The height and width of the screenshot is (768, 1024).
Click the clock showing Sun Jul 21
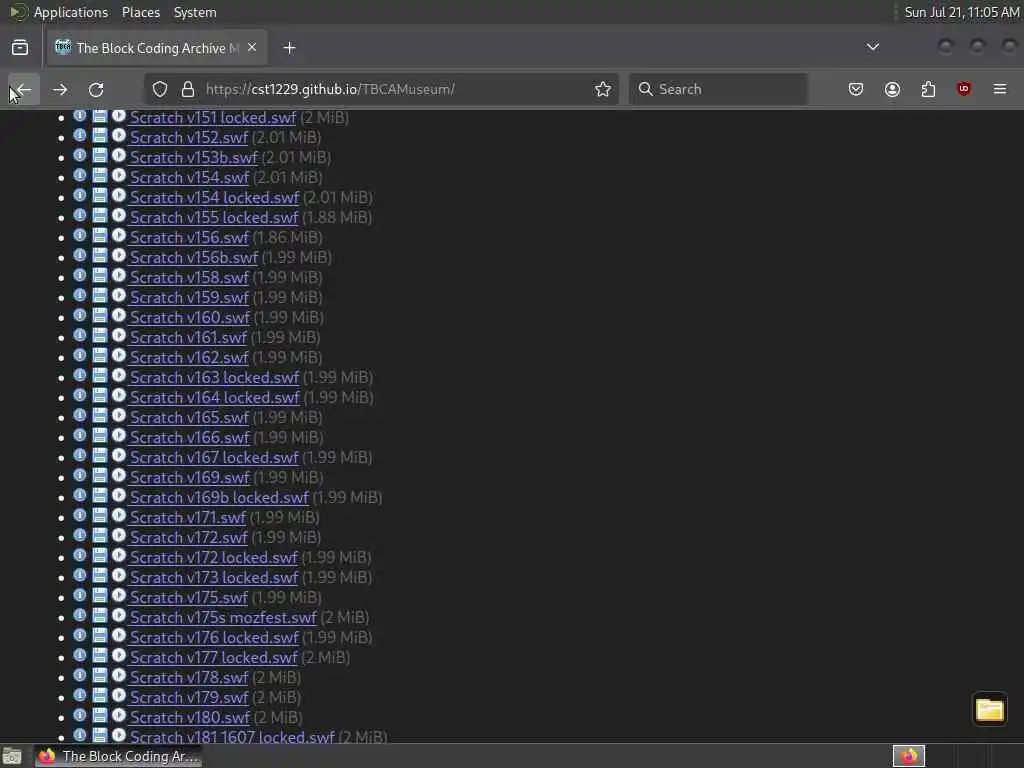click(961, 12)
